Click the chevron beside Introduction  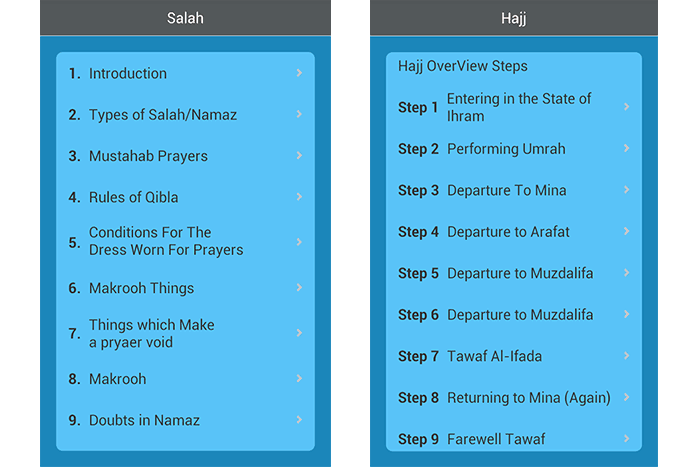299,73
